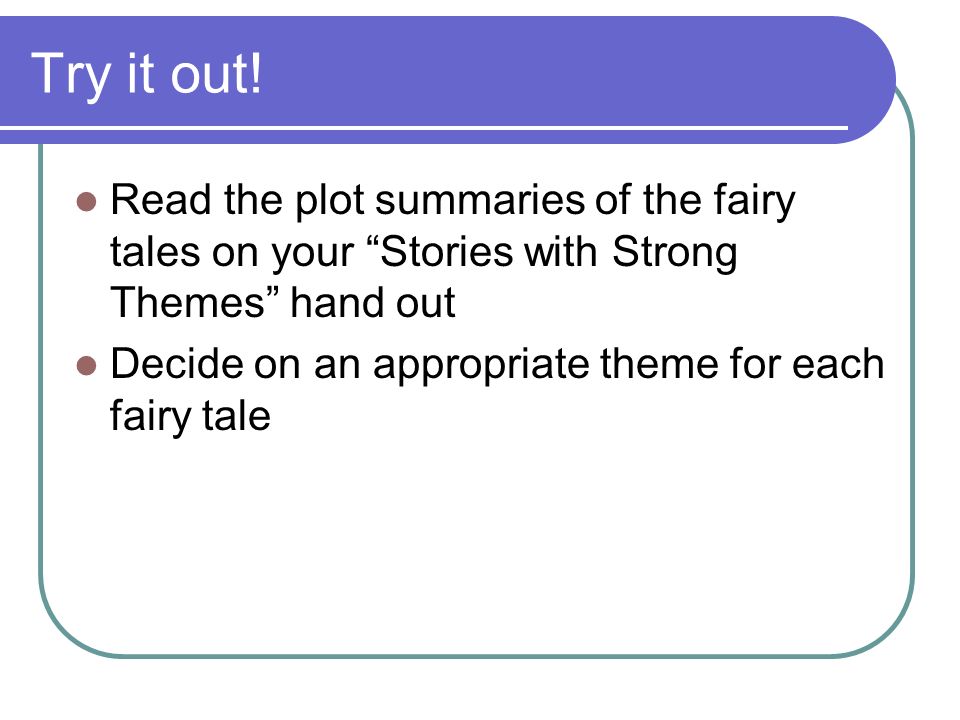The width and height of the screenshot is (960, 720).
Task: Click the white underline beneath the title
Action: pos(424,128)
